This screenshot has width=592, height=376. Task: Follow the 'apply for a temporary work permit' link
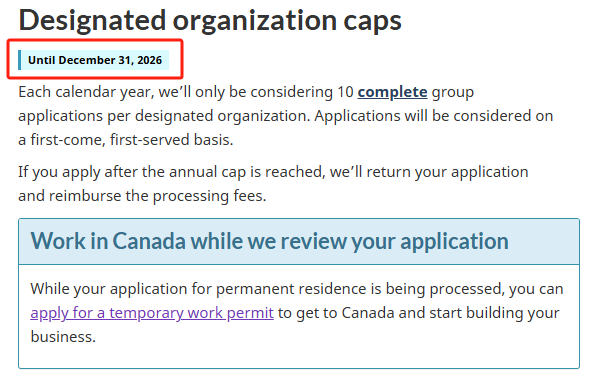click(152, 313)
